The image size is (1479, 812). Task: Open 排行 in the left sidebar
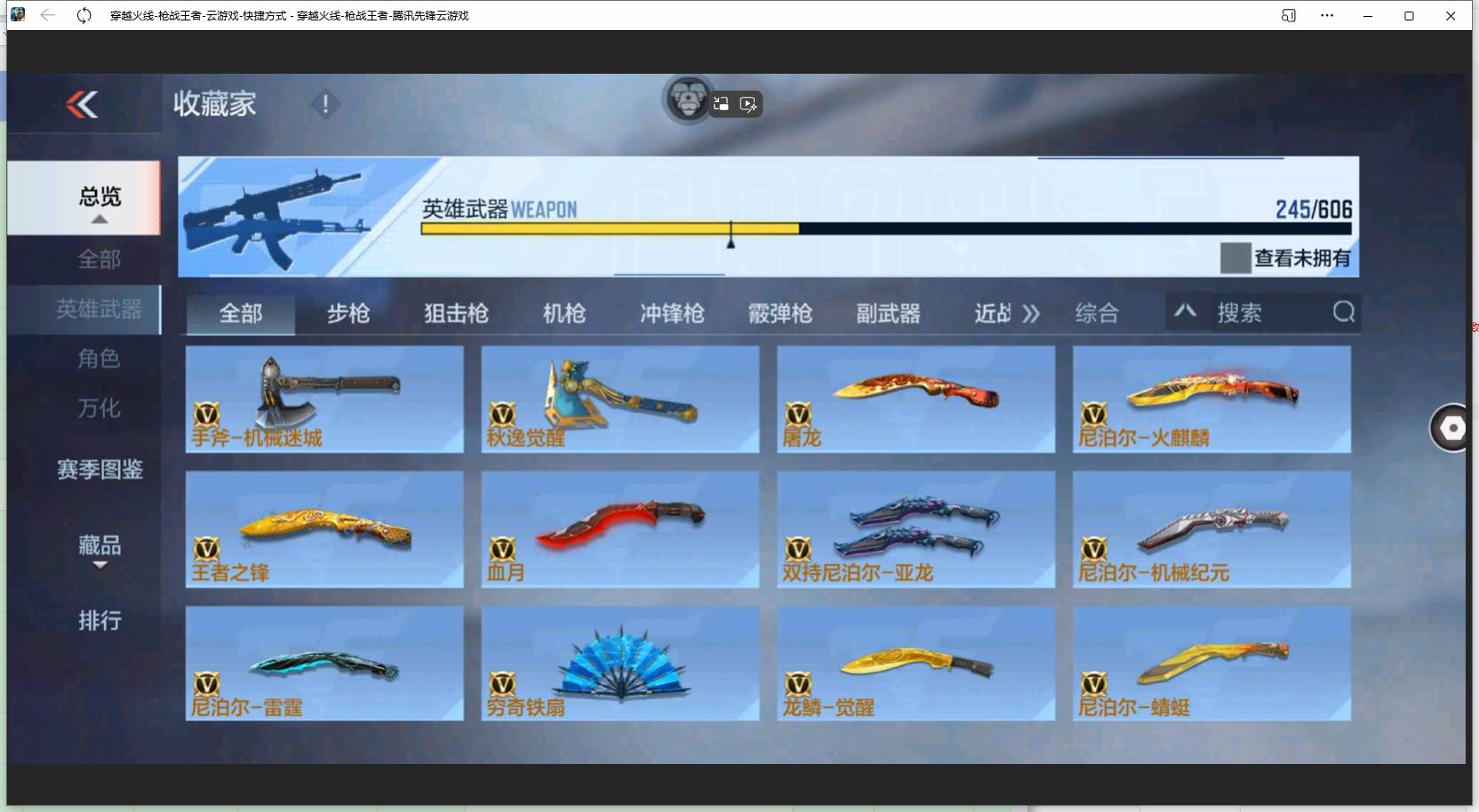tap(100, 620)
